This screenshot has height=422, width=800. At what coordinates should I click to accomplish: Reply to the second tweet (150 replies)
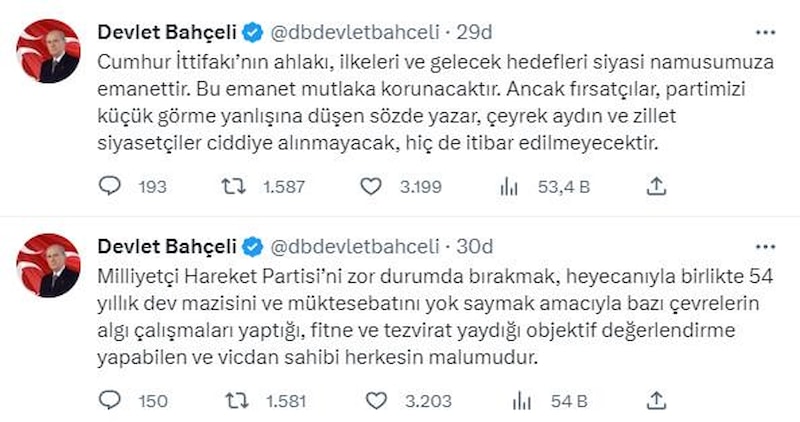(x=111, y=401)
